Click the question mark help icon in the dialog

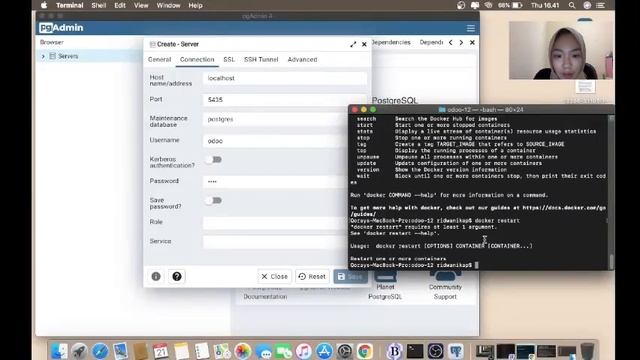pos(177,276)
